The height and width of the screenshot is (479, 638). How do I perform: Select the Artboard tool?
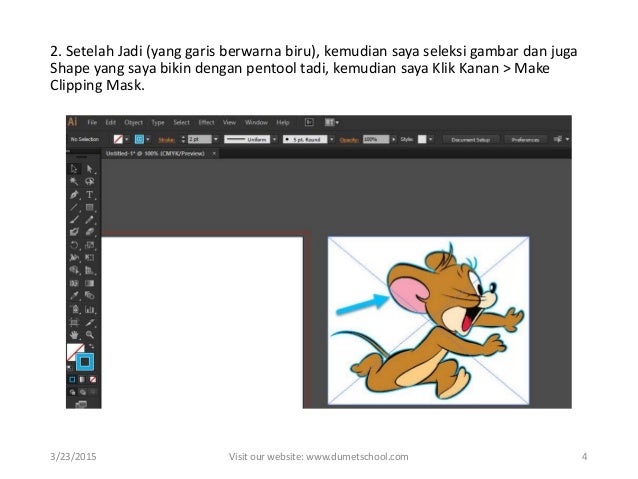pos(74,322)
